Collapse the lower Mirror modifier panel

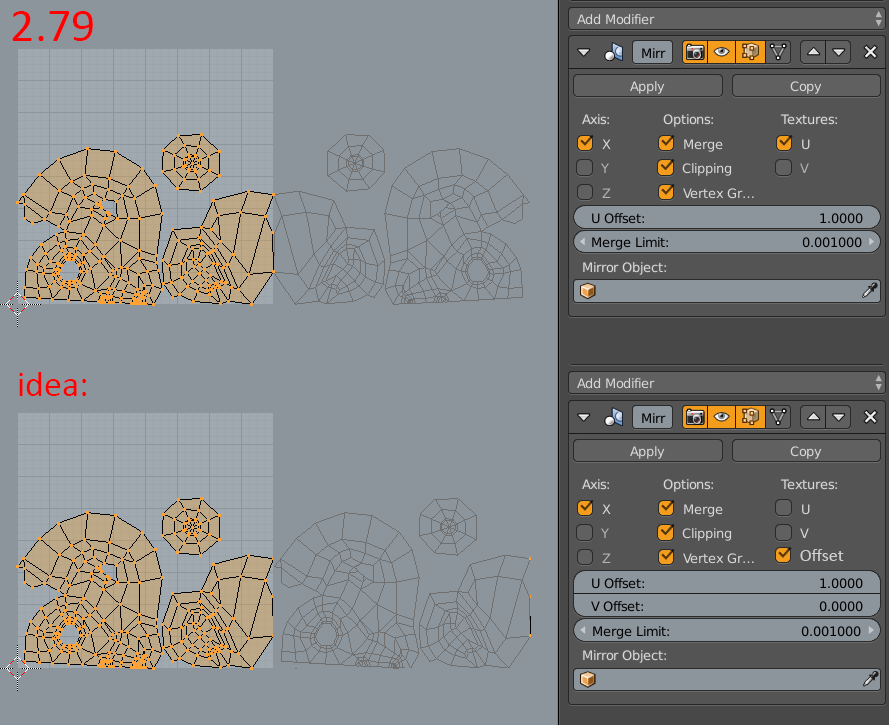[x=583, y=418]
